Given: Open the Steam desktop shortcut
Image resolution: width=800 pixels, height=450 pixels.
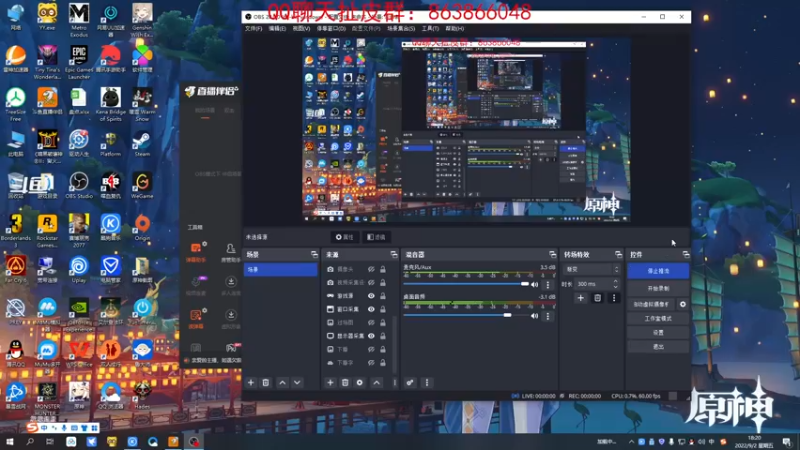Looking at the screenshot, I should [x=142, y=143].
